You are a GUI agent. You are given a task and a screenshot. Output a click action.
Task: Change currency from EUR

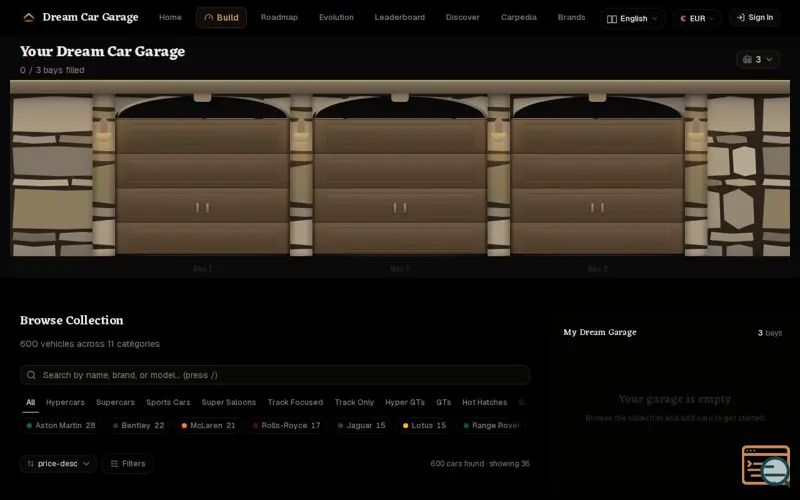697,18
